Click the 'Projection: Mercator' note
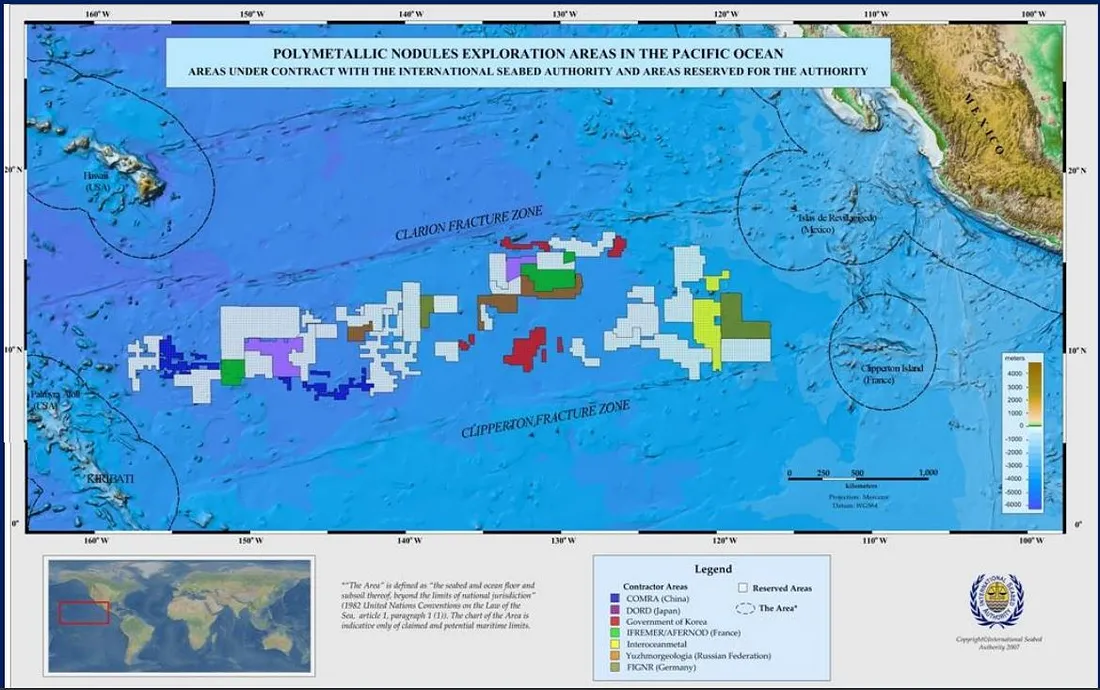This screenshot has width=1100, height=690. pyautogui.click(x=859, y=497)
